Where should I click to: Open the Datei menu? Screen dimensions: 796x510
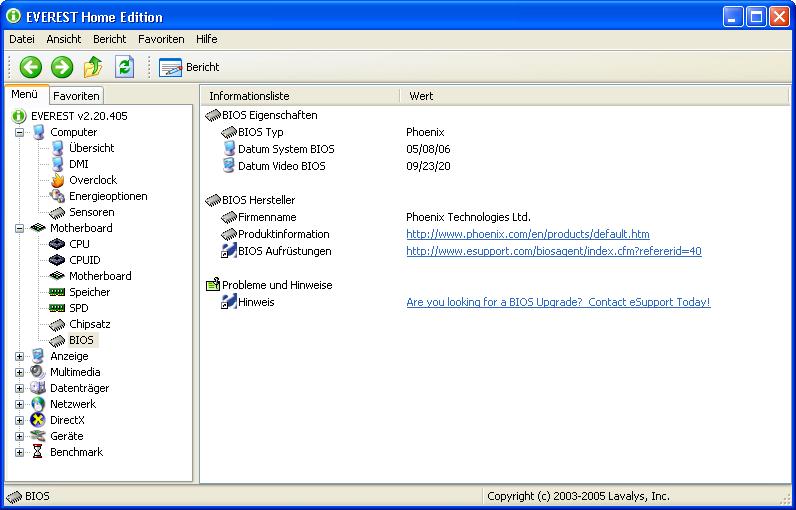point(22,39)
